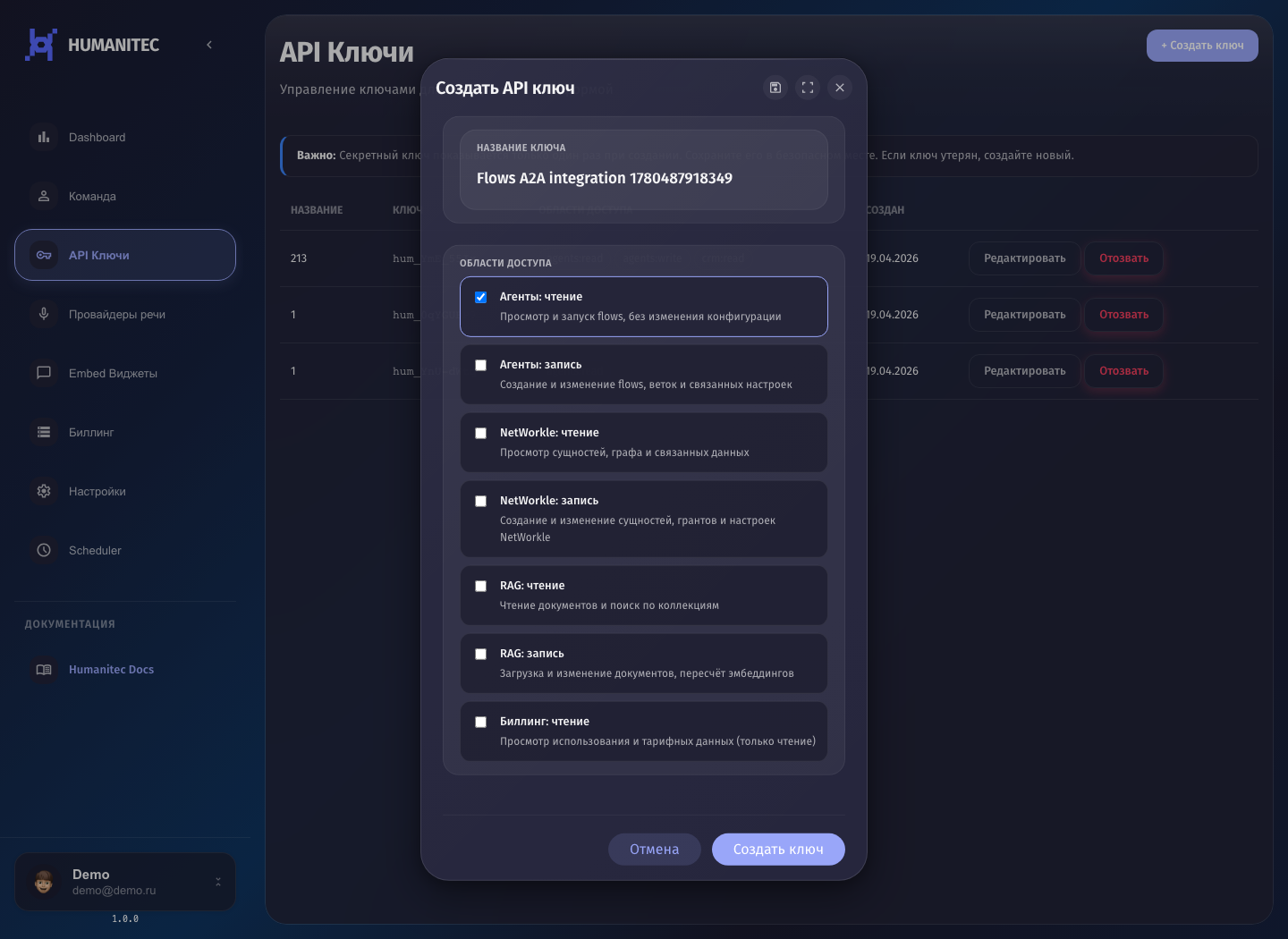Click the Demo user avatar
The image size is (1288, 939).
pyautogui.click(x=44, y=882)
